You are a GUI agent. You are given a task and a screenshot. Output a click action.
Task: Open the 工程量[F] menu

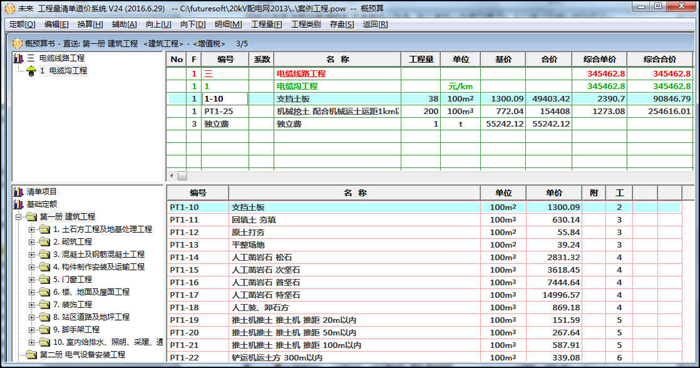pos(266,24)
